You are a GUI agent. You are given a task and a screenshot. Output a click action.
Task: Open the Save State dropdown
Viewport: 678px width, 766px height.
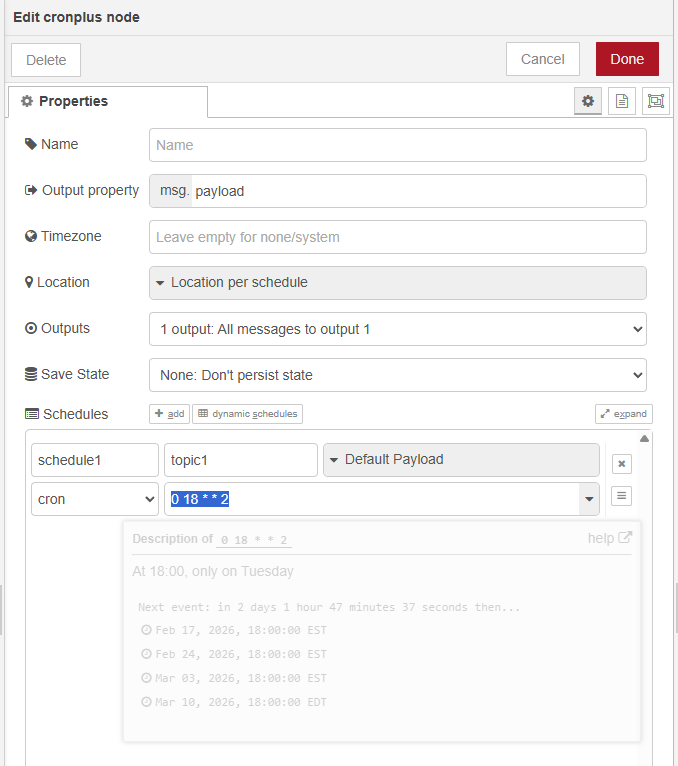pos(397,375)
